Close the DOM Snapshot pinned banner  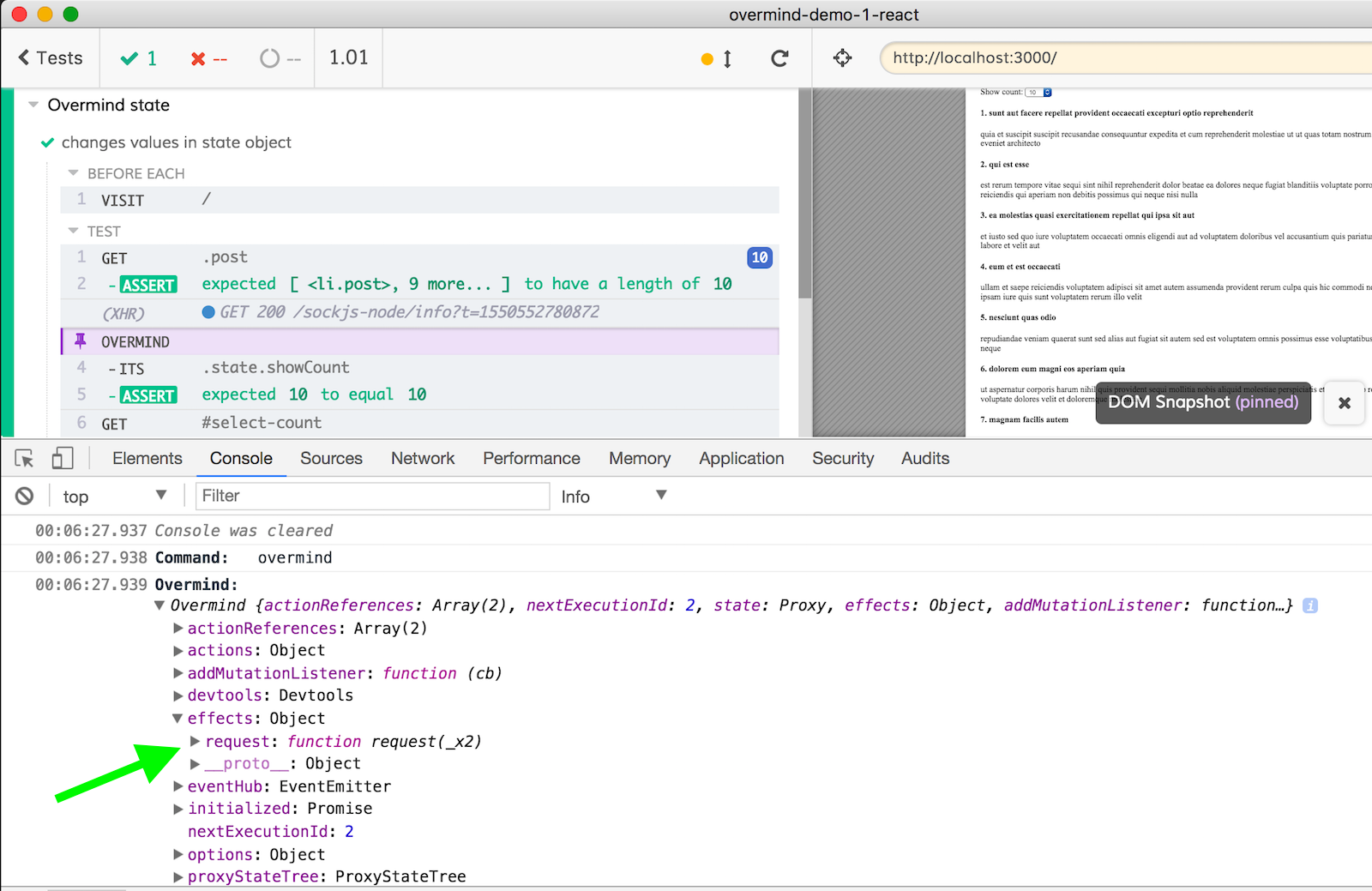tap(1344, 403)
